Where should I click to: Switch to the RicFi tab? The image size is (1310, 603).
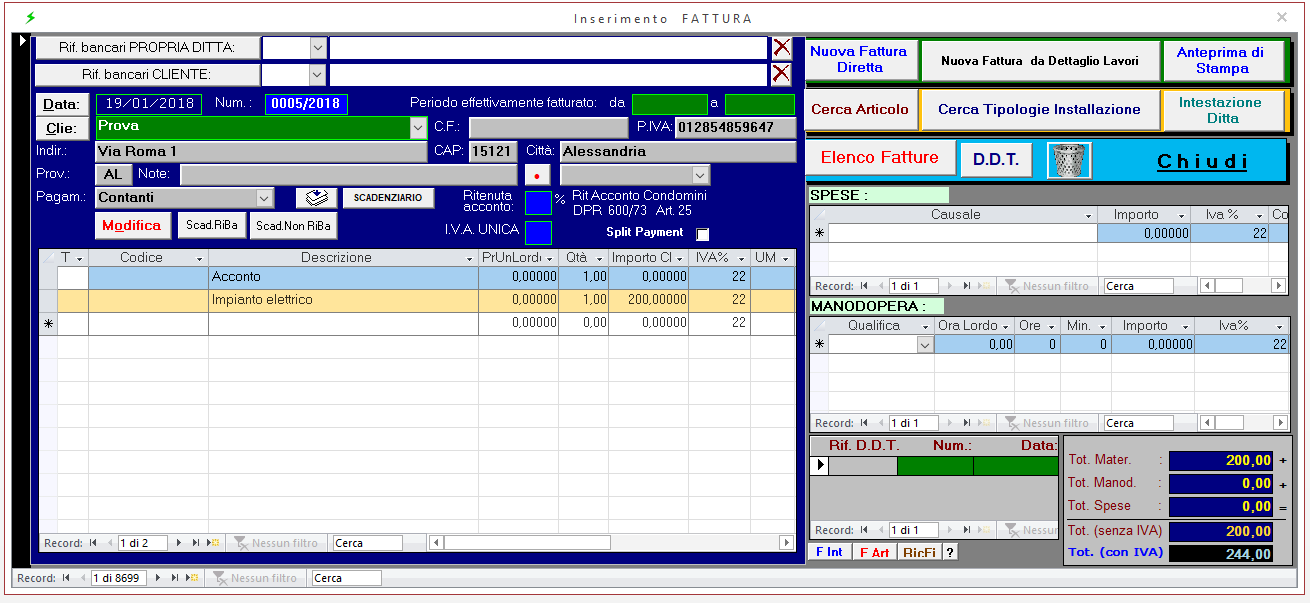(919, 552)
